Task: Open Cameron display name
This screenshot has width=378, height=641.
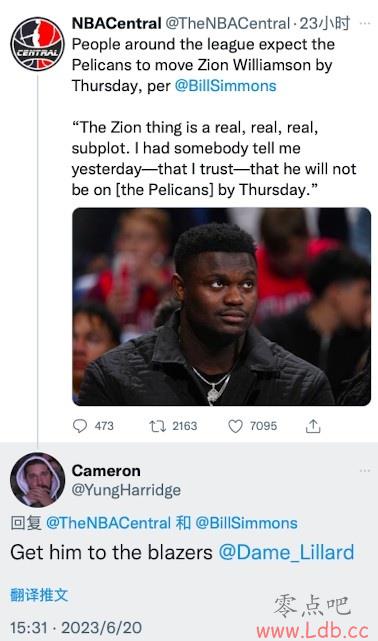Action: click(106, 471)
